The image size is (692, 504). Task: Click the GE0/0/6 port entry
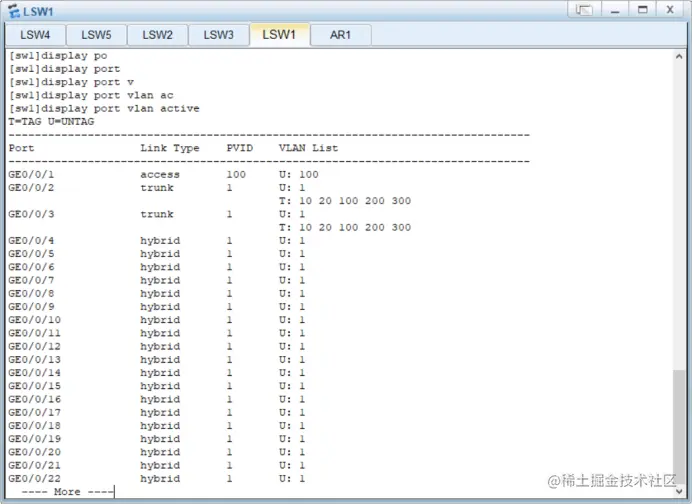31,267
